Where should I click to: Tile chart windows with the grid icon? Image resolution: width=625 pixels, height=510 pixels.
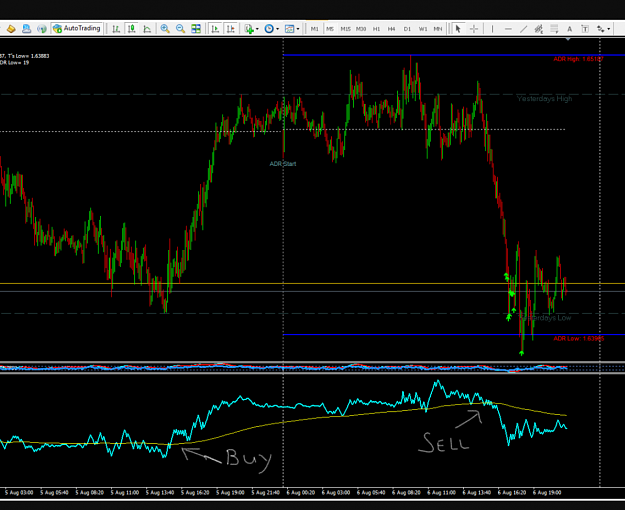[x=196, y=29]
